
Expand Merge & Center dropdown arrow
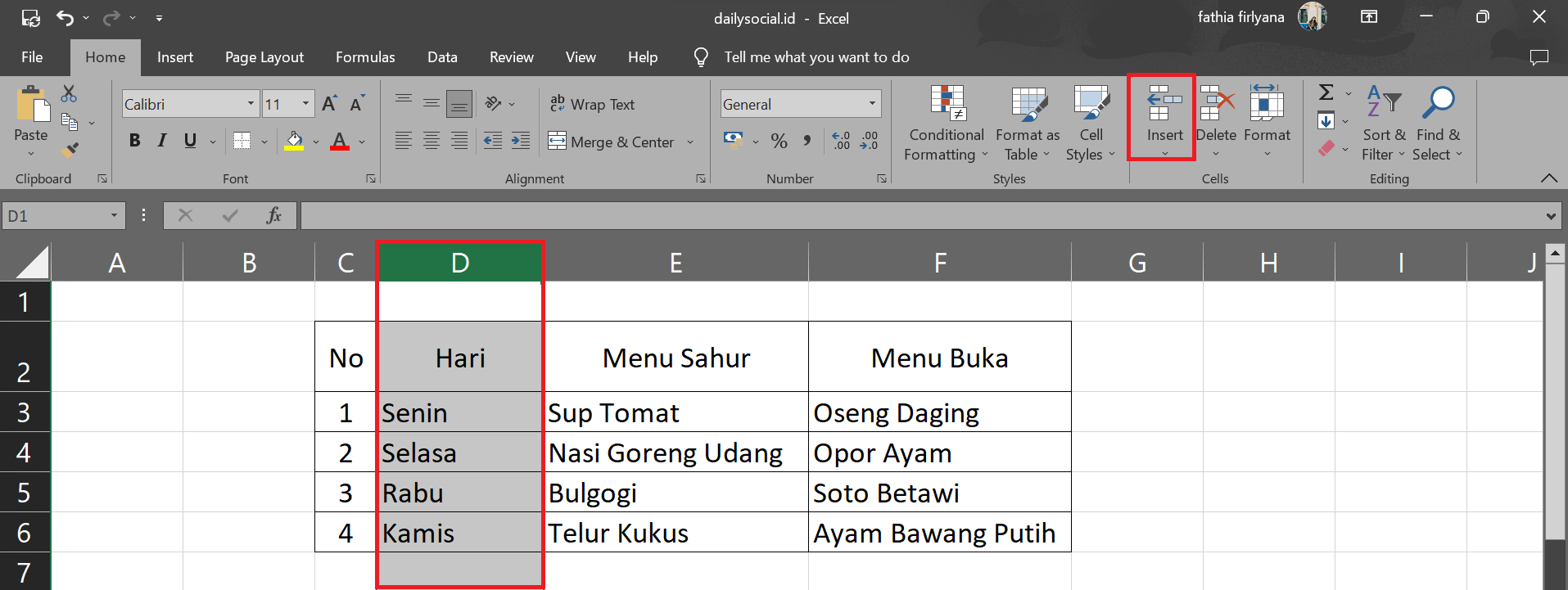(x=690, y=142)
